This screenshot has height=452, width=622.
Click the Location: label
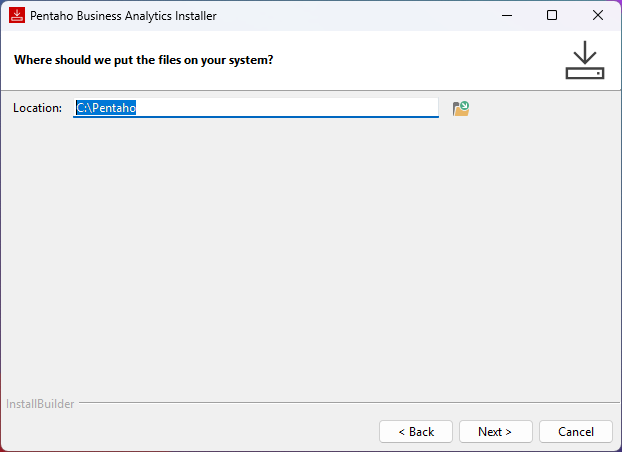[x=38, y=108]
